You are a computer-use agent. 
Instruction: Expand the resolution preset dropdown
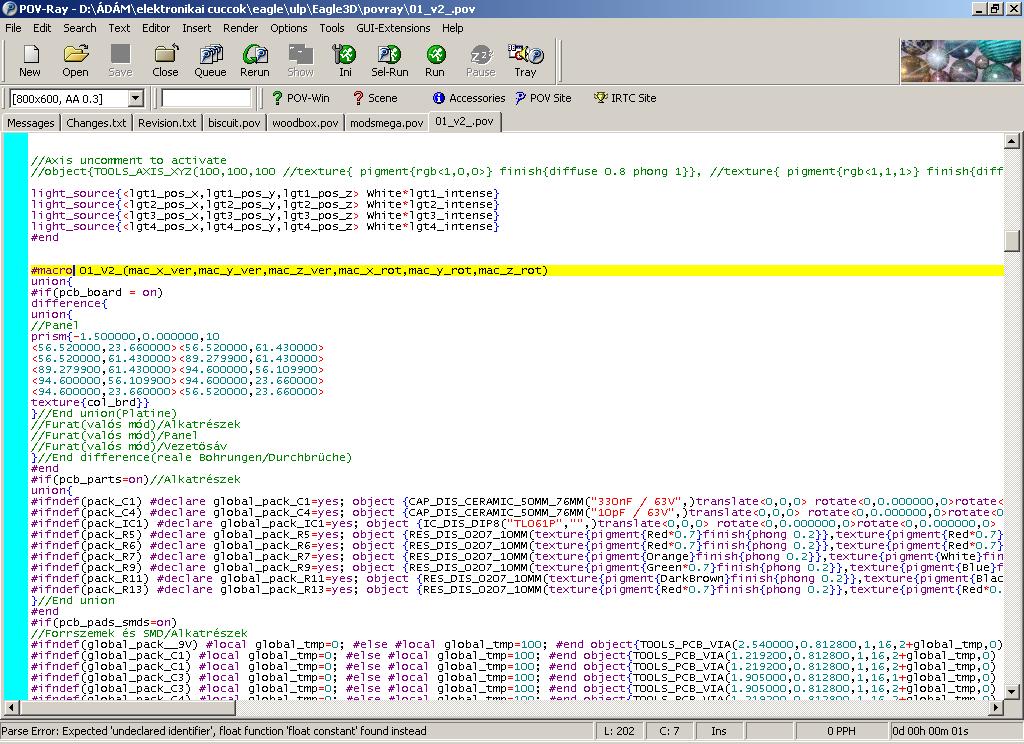pos(135,98)
